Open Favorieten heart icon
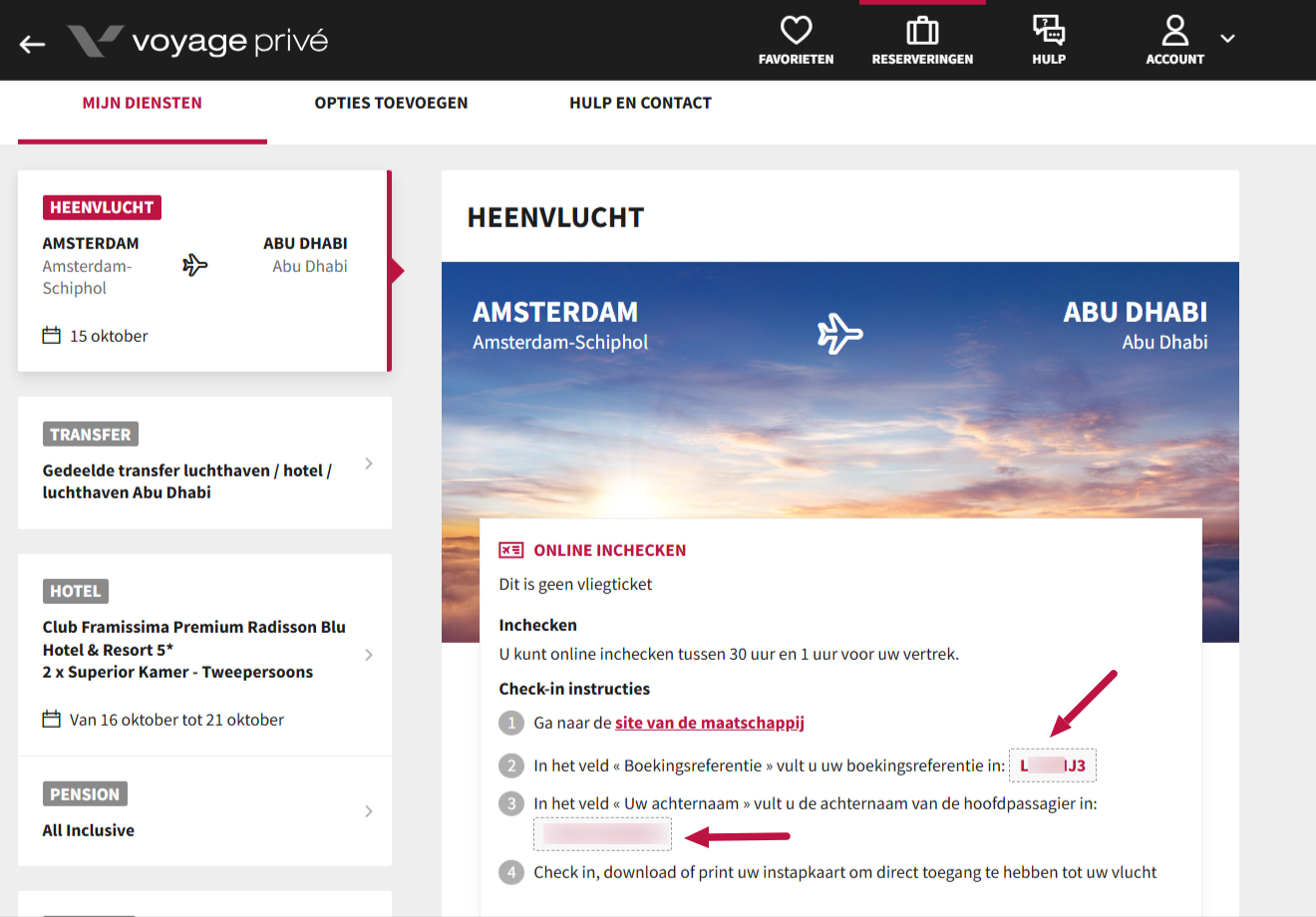This screenshot has height=917, width=1316. (796, 31)
